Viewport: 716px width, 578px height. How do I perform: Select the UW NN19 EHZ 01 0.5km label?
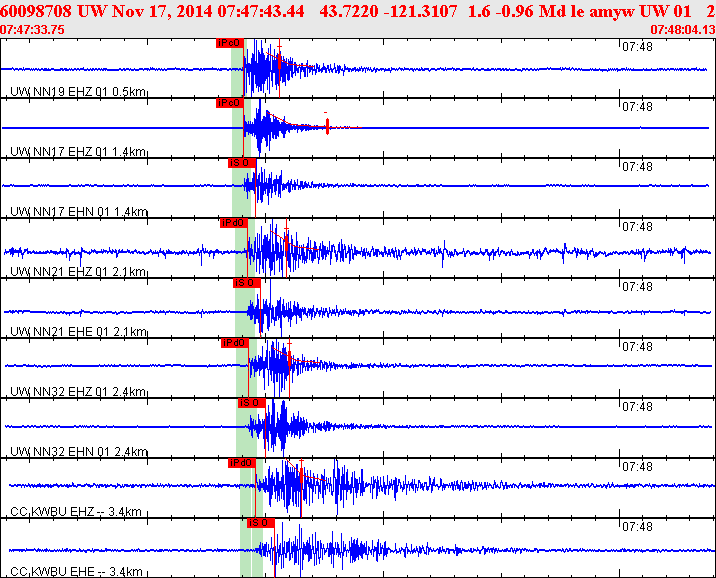pos(78,92)
